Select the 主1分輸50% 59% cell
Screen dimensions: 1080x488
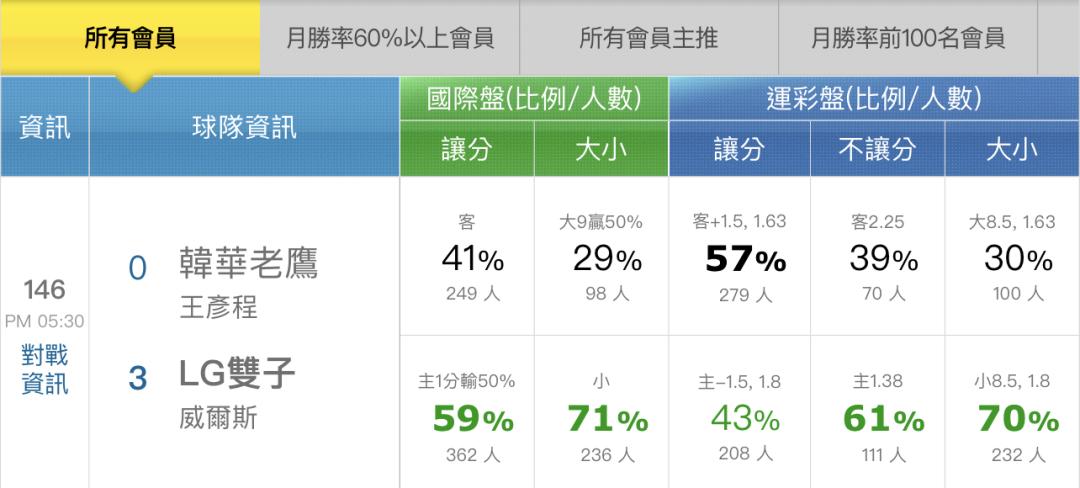[x=467, y=418]
